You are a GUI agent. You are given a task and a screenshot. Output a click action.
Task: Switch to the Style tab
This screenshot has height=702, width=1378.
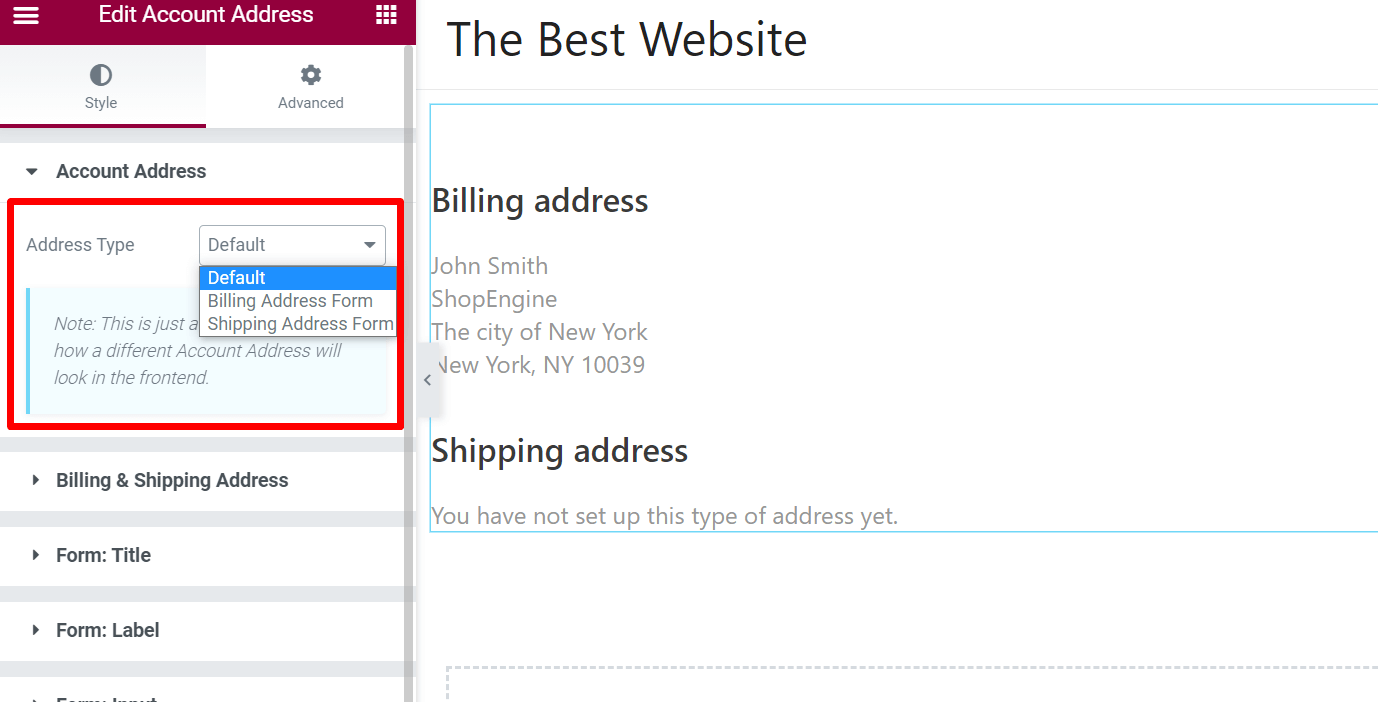click(x=101, y=87)
